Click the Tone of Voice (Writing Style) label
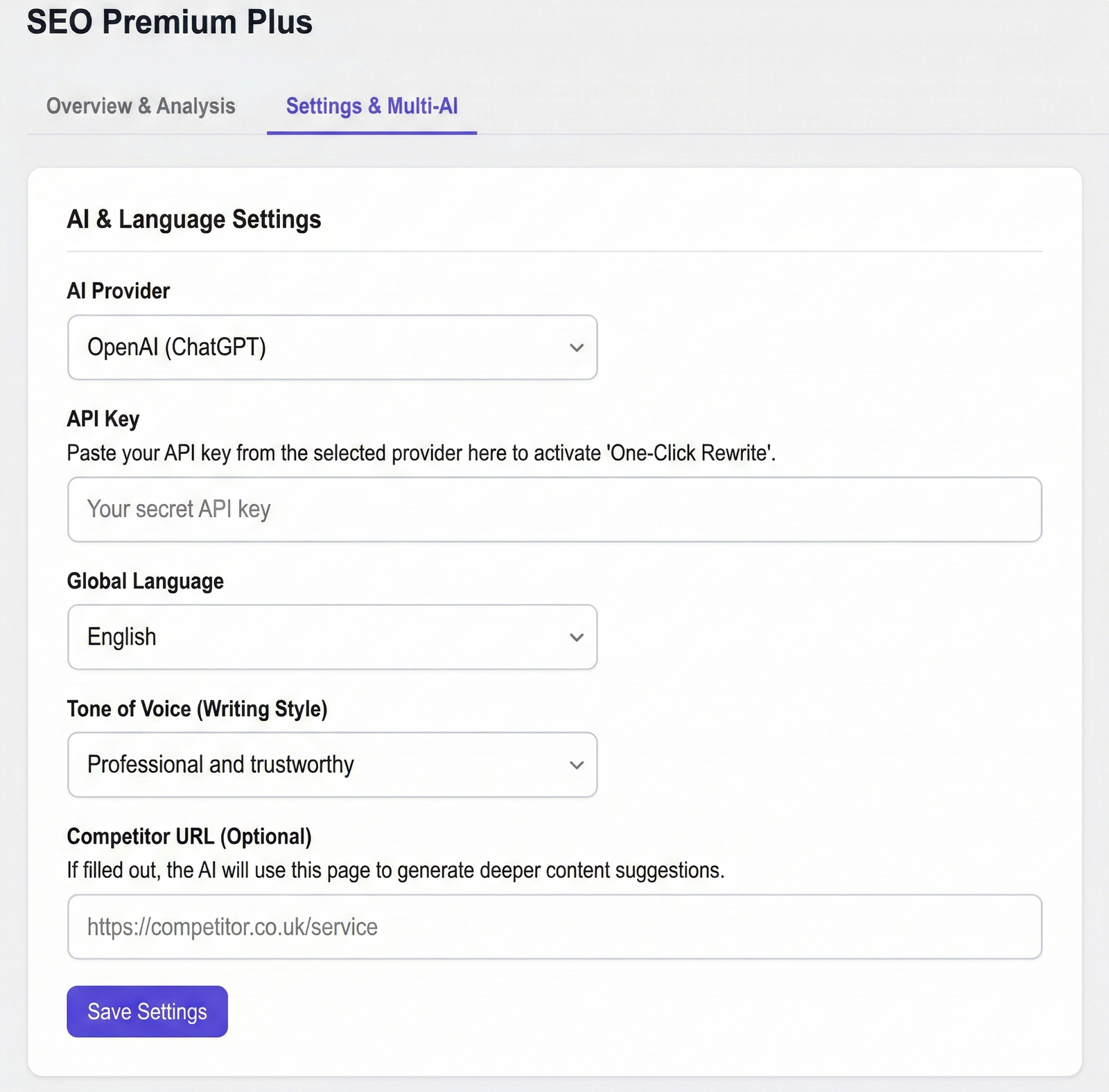This screenshot has height=1092, width=1109. coord(198,709)
